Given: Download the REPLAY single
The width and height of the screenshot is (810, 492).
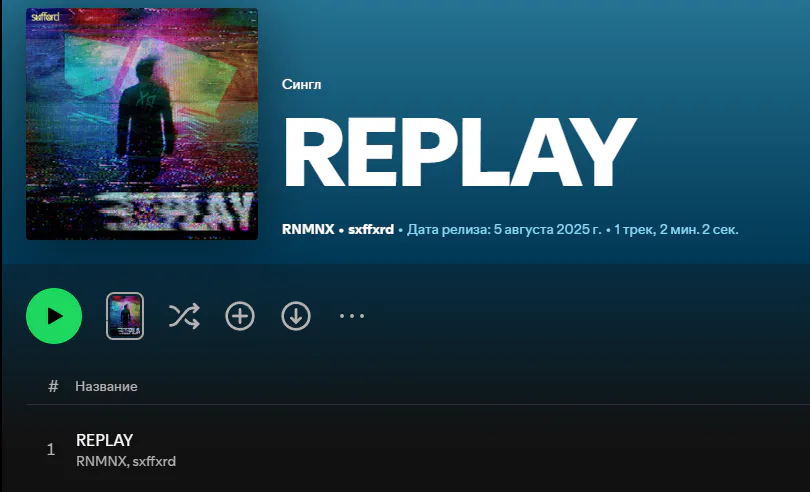Looking at the screenshot, I should (x=295, y=316).
